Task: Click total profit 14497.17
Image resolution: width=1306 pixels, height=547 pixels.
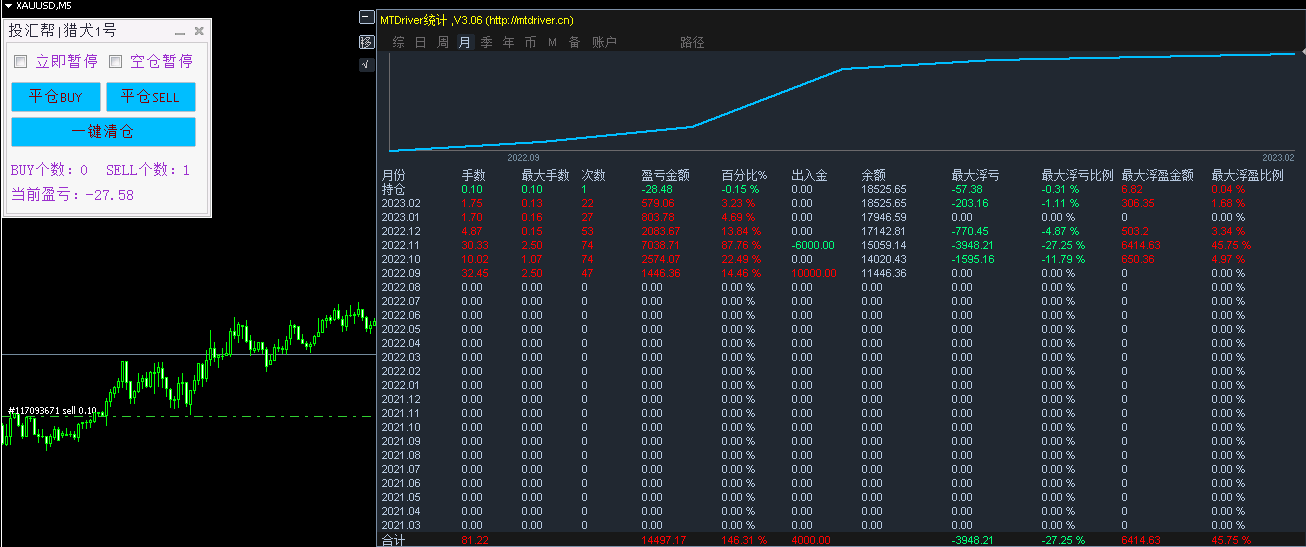Action: [664, 540]
